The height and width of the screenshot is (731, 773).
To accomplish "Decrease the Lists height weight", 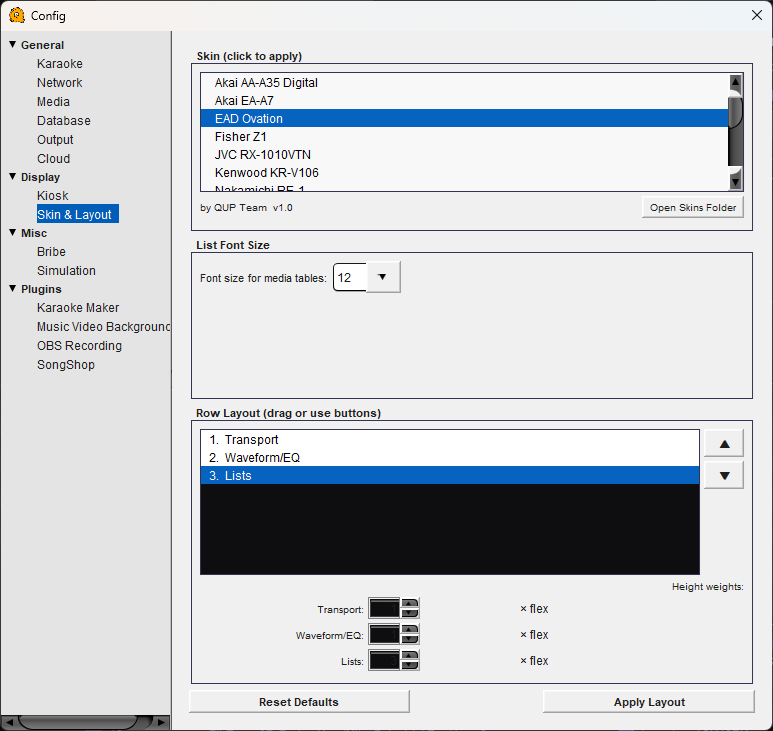I will click(410, 665).
